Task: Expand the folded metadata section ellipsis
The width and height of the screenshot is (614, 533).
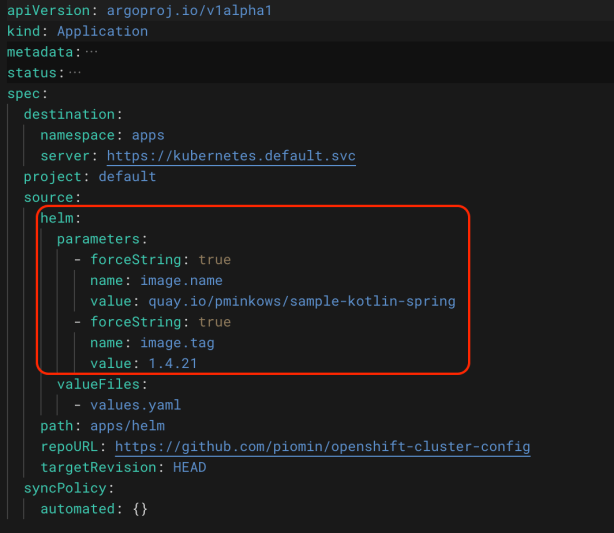Action: click(92, 52)
